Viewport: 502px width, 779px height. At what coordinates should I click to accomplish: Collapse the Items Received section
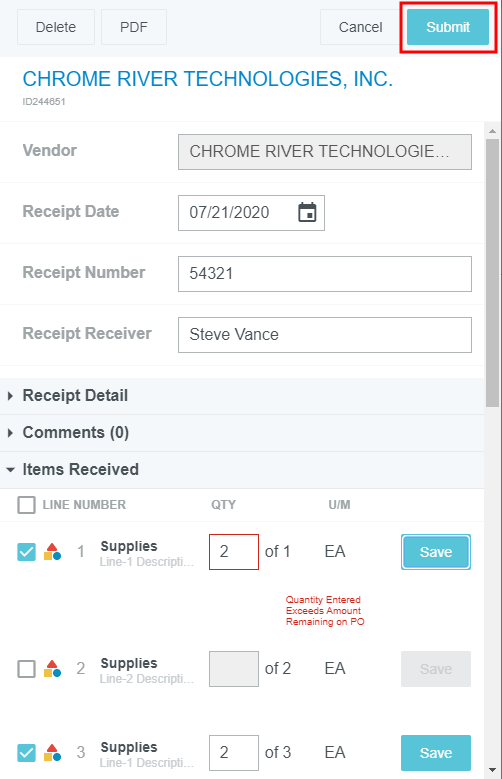click(x=242, y=469)
